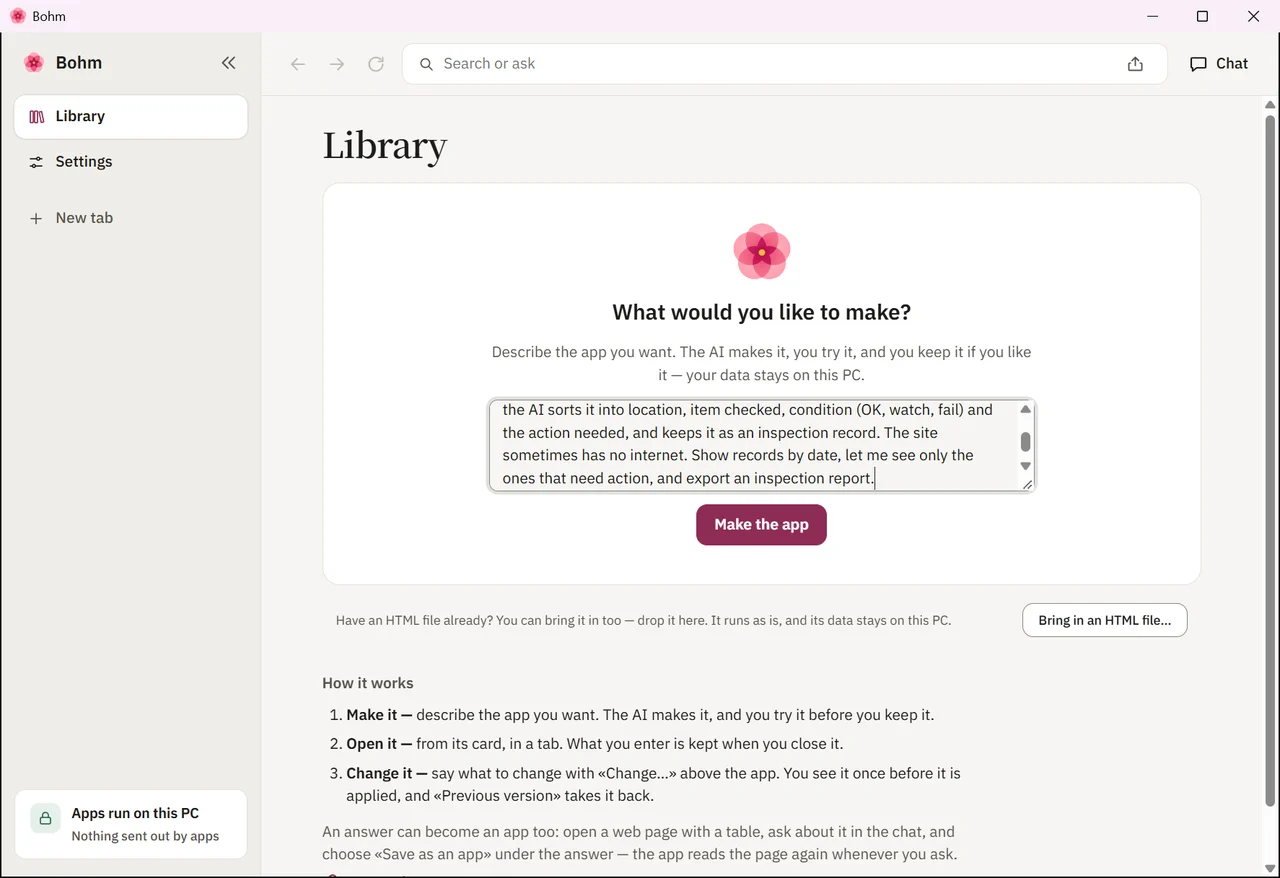The height and width of the screenshot is (878, 1280).
Task: Open the Chat panel
Action: point(1219,64)
